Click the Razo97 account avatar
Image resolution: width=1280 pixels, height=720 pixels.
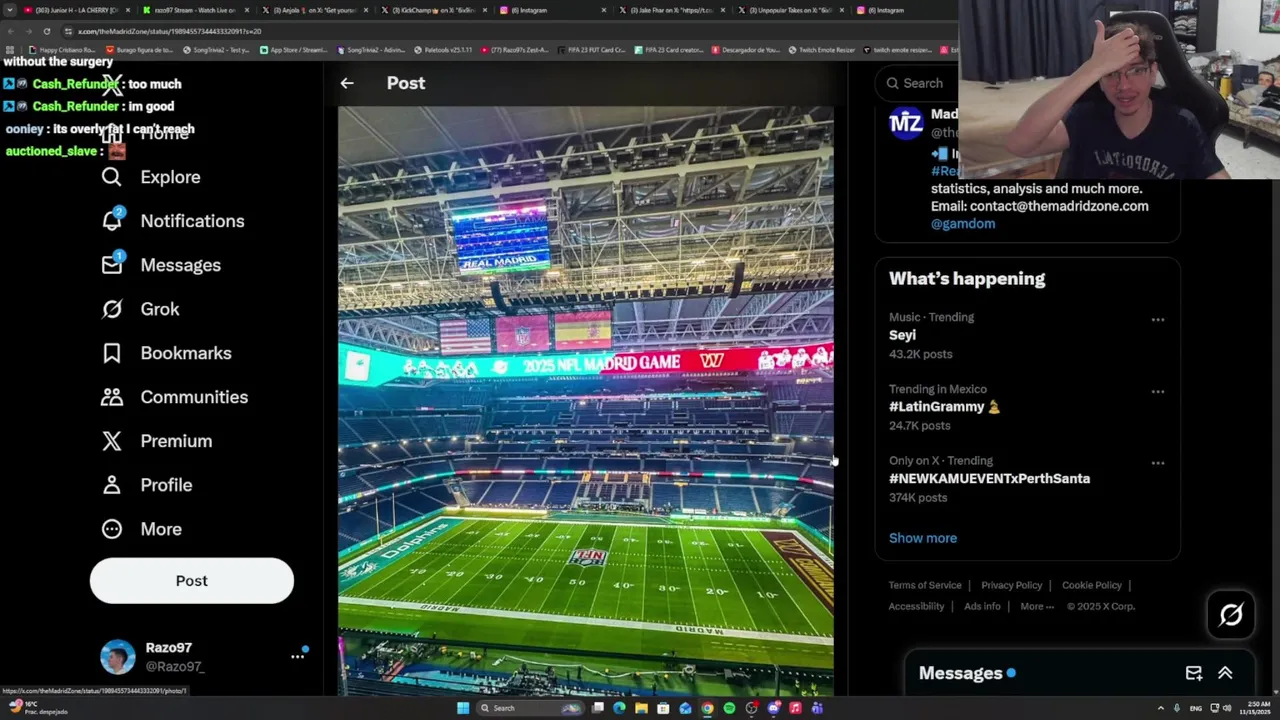coord(118,657)
